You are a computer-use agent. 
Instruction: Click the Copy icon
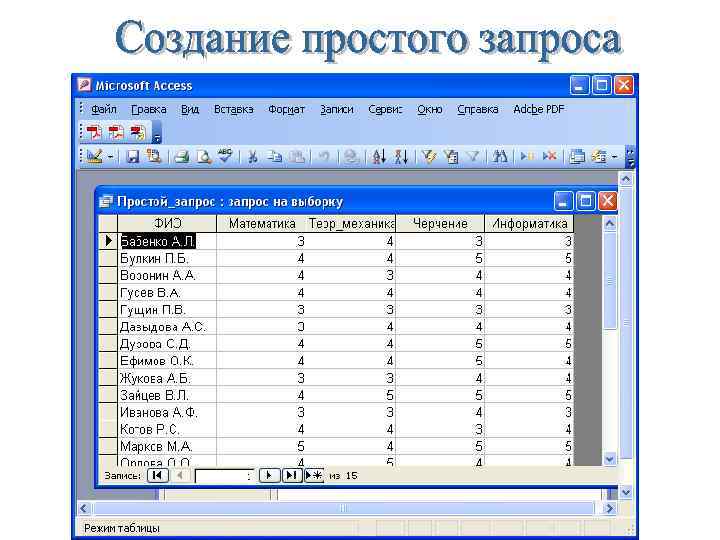click(x=275, y=157)
